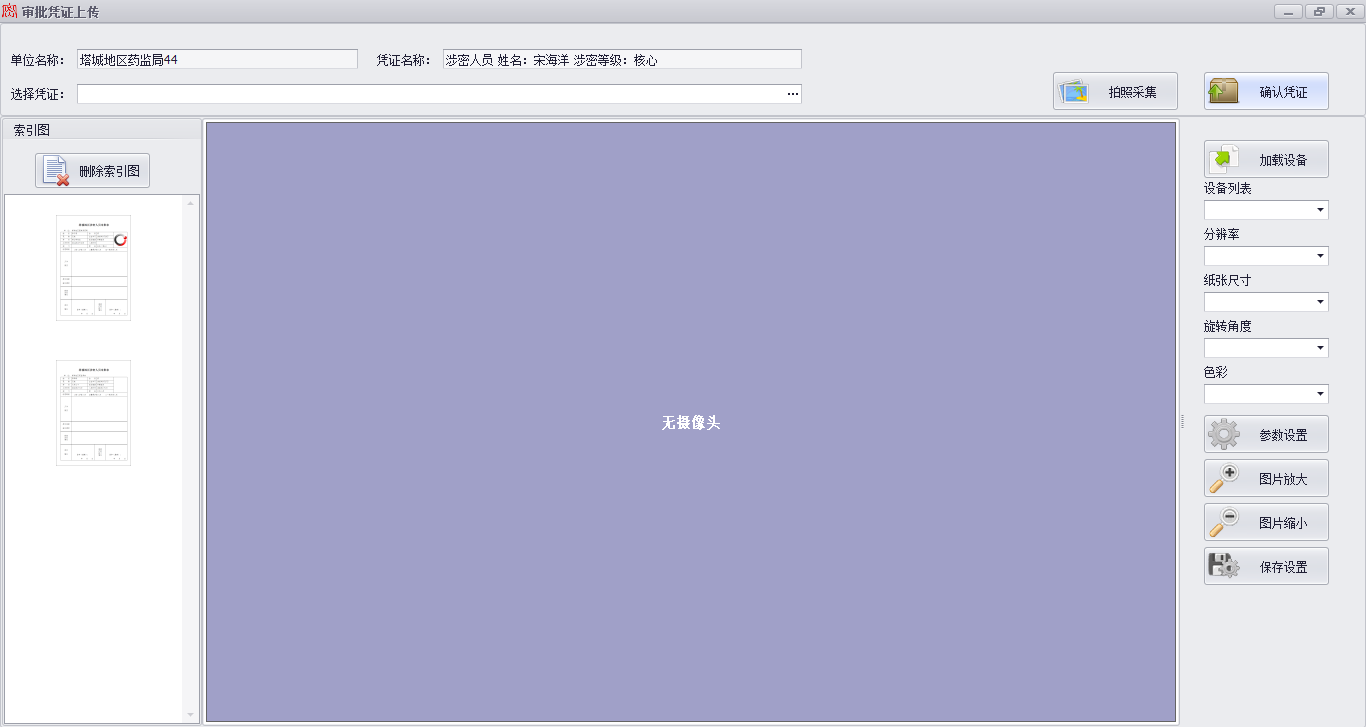Open 参数设置 with the gear icon
The width and height of the screenshot is (1366, 727).
click(x=1224, y=435)
